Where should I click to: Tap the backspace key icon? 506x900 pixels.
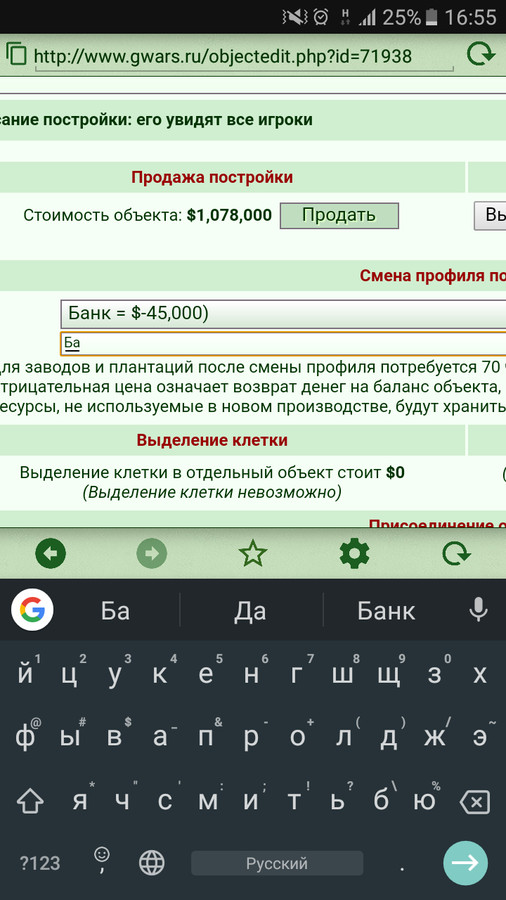point(475,802)
